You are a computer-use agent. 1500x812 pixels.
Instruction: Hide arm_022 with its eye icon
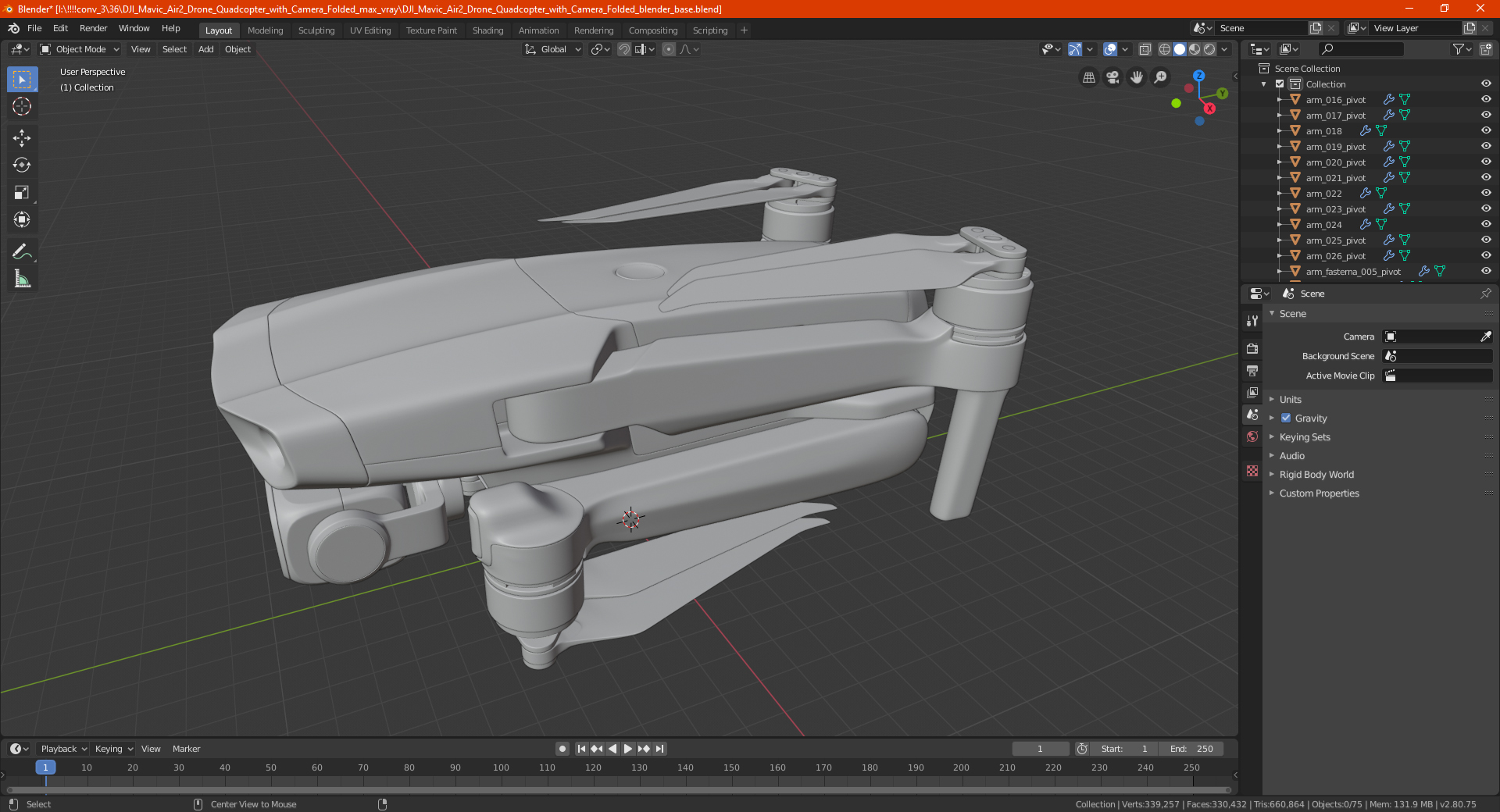coord(1486,194)
